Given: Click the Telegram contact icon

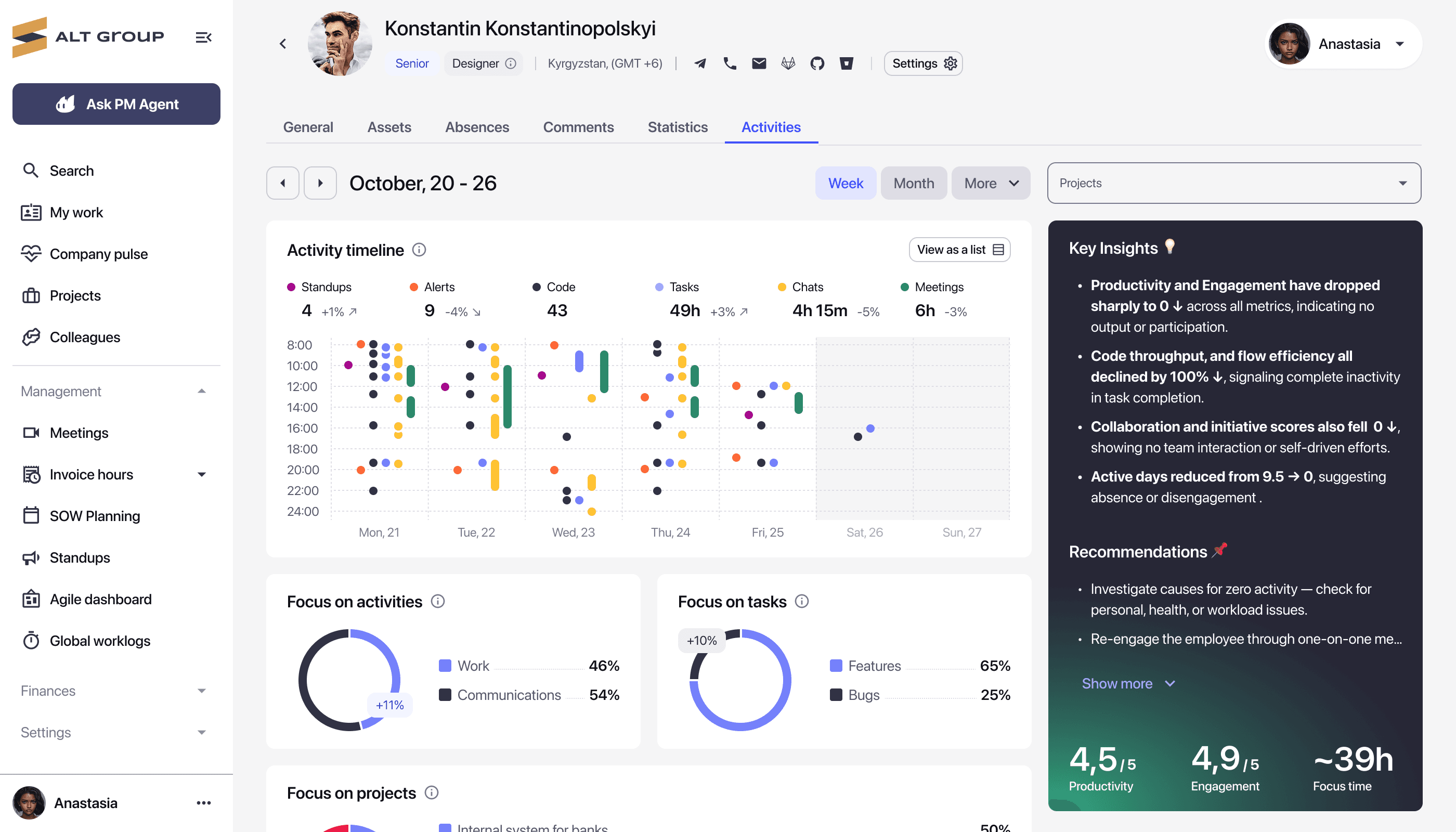Looking at the screenshot, I should pyautogui.click(x=700, y=63).
